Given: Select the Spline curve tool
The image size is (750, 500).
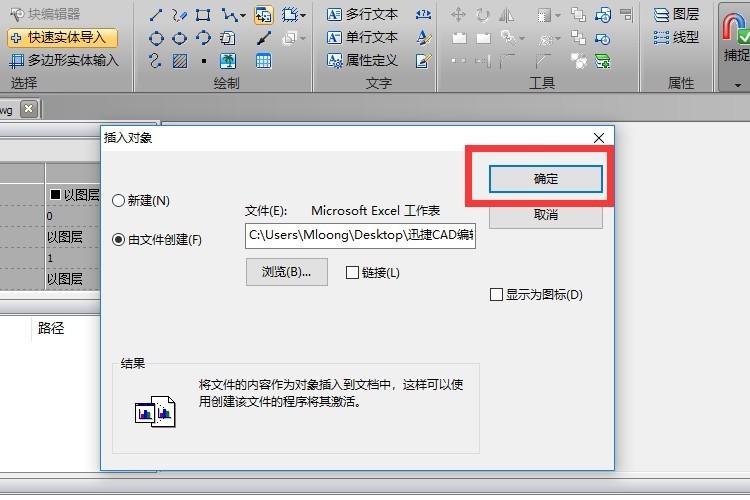Looking at the screenshot, I should pos(155,61).
